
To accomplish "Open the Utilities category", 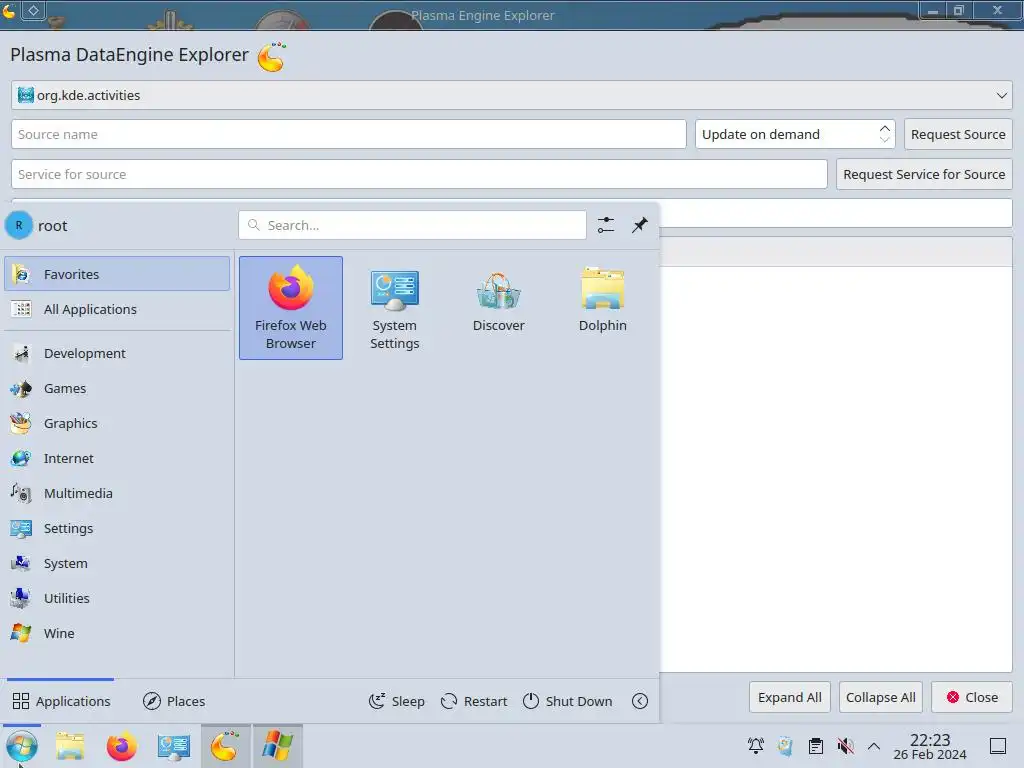I will [x=117, y=598].
